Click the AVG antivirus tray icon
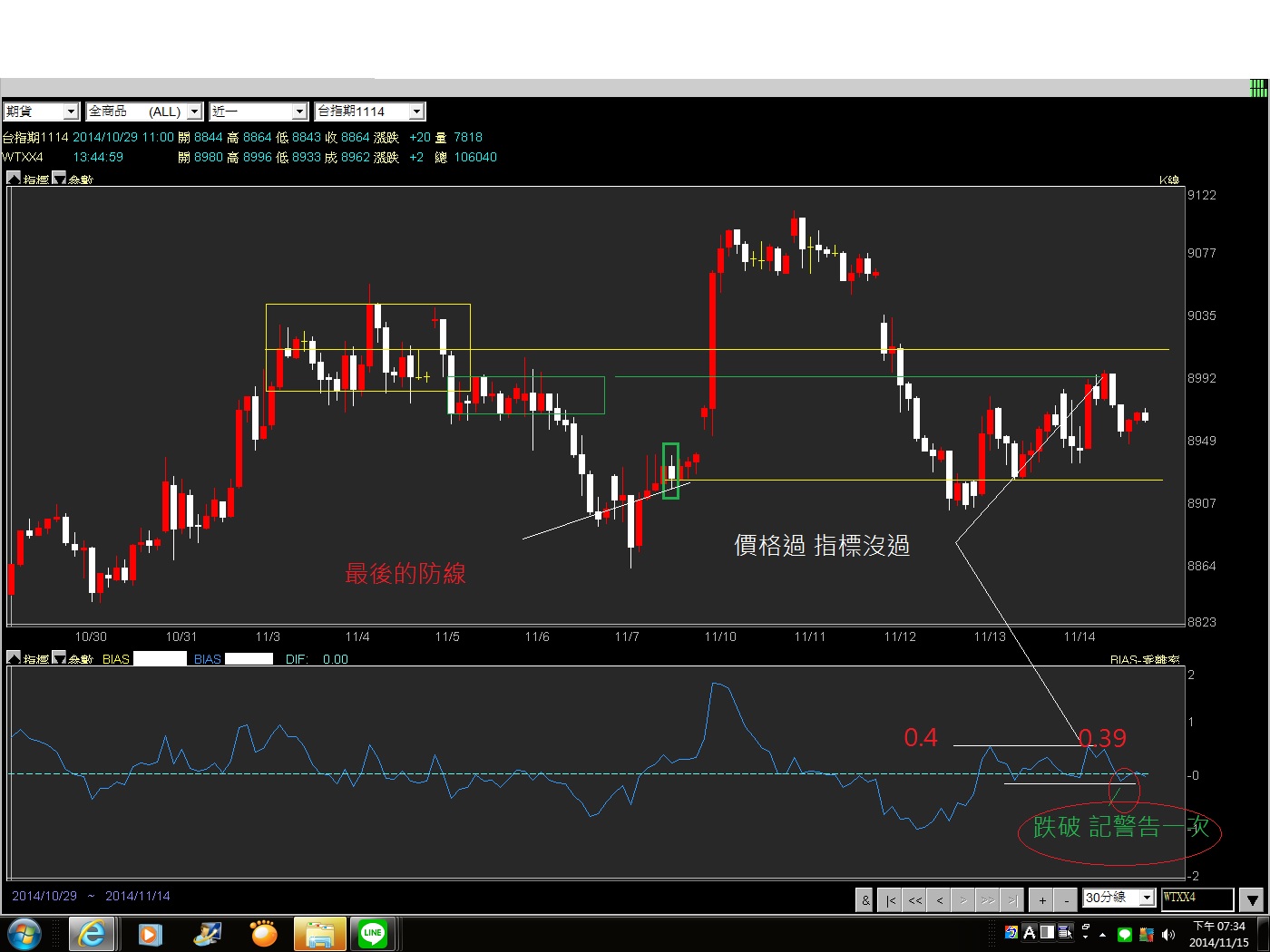 (x=1147, y=935)
